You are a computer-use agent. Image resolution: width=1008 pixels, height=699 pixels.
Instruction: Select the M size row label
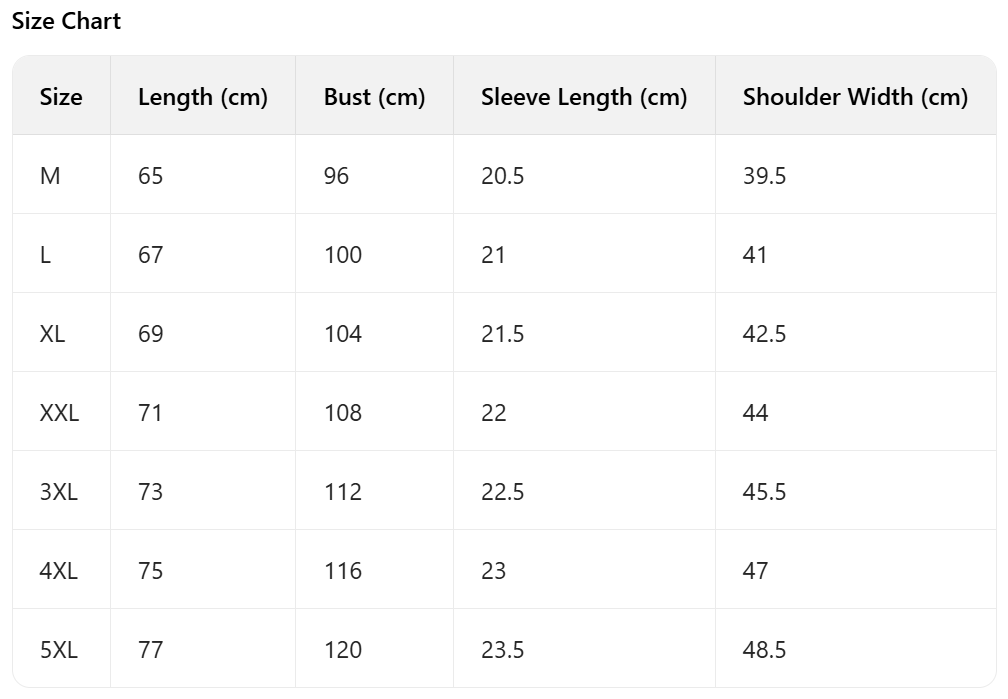pos(50,176)
